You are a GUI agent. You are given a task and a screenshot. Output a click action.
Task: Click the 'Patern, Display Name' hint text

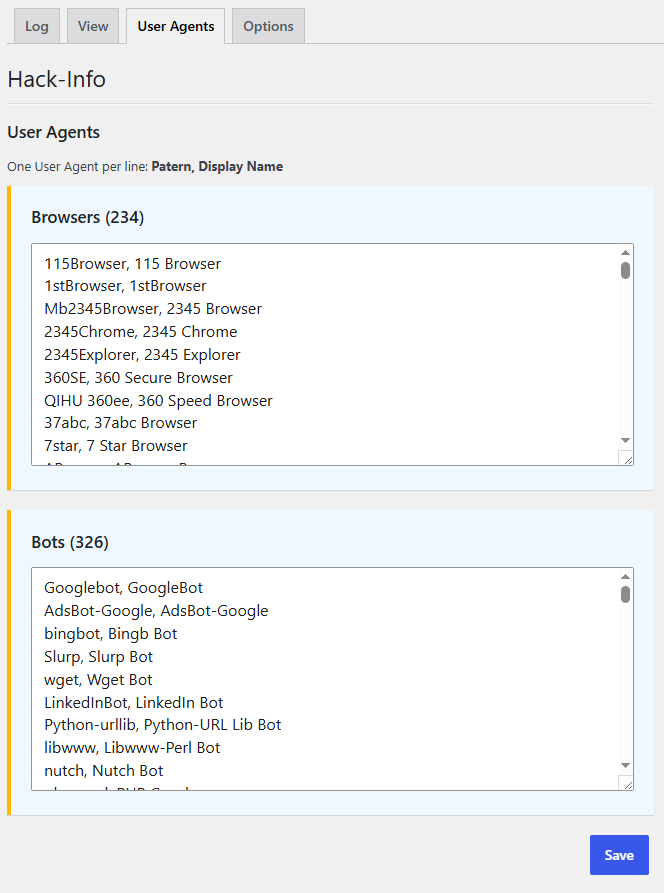217,166
